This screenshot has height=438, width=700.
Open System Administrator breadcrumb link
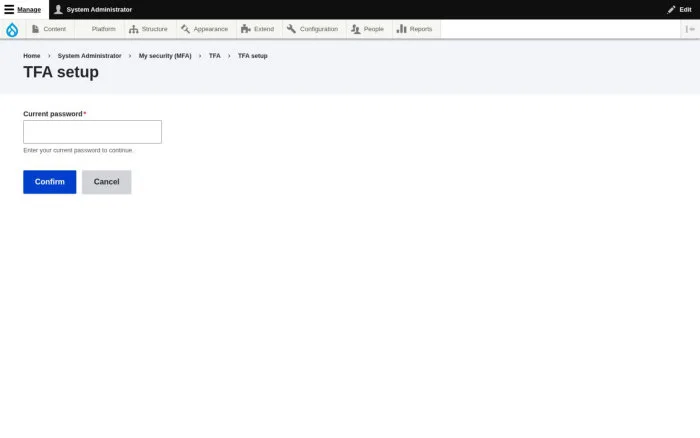coord(89,56)
